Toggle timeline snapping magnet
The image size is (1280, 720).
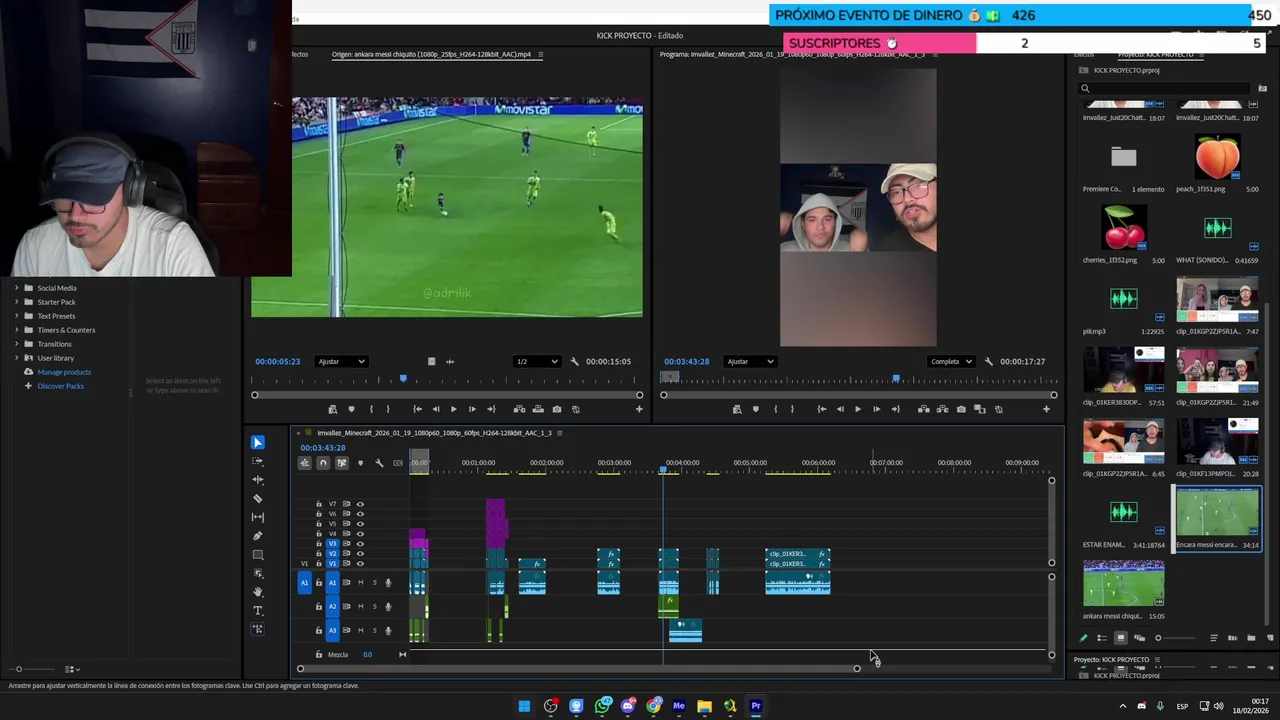coord(323,463)
